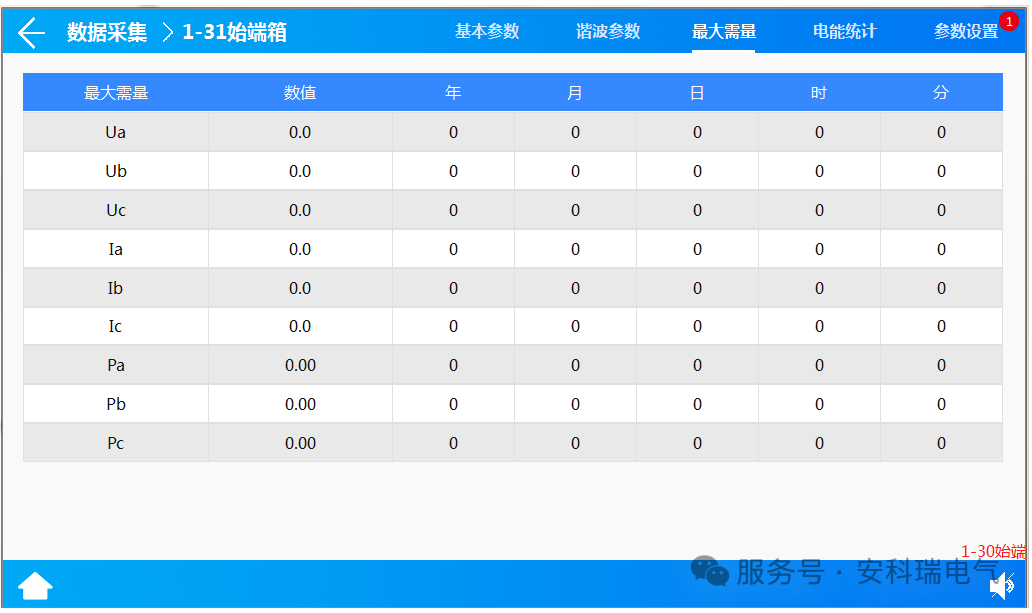Viewport: 1032px width, 613px height.
Task: Click the 年 column header
Action: tap(453, 93)
